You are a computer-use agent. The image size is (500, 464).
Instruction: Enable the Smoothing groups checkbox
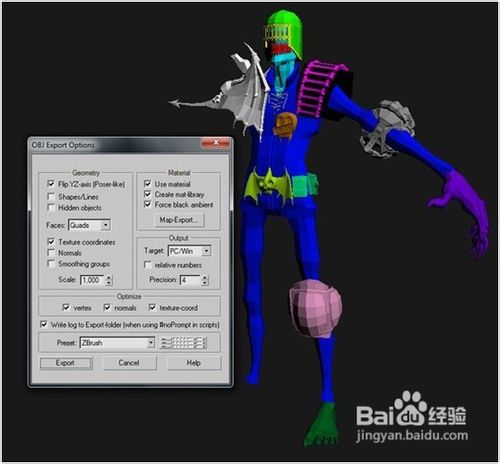click(51, 264)
